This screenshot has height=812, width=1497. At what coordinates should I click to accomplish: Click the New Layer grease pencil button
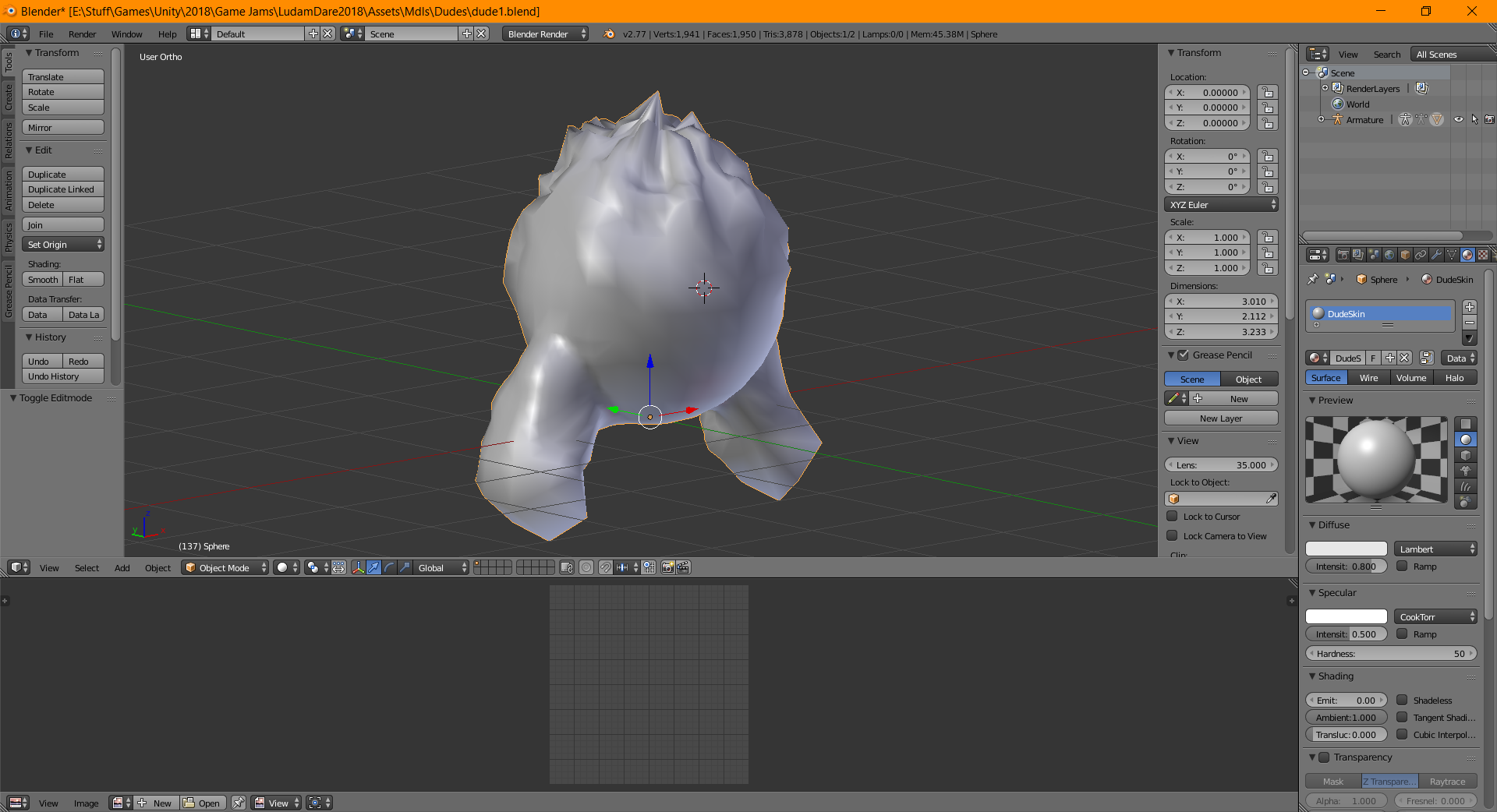[1221, 418]
